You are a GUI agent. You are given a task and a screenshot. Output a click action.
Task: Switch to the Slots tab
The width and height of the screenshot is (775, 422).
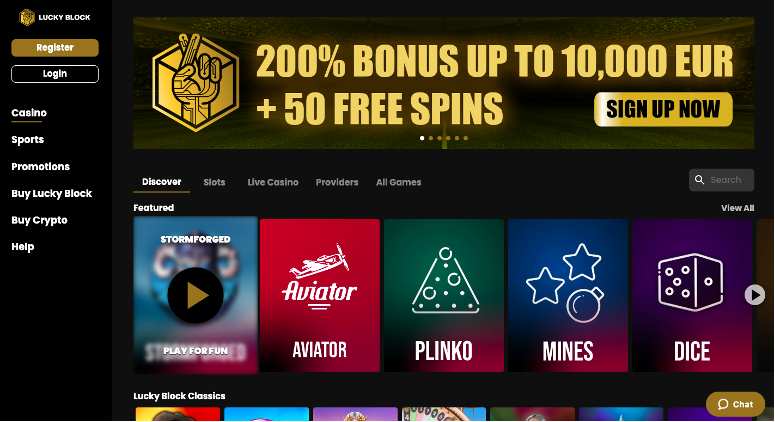pyautogui.click(x=215, y=182)
